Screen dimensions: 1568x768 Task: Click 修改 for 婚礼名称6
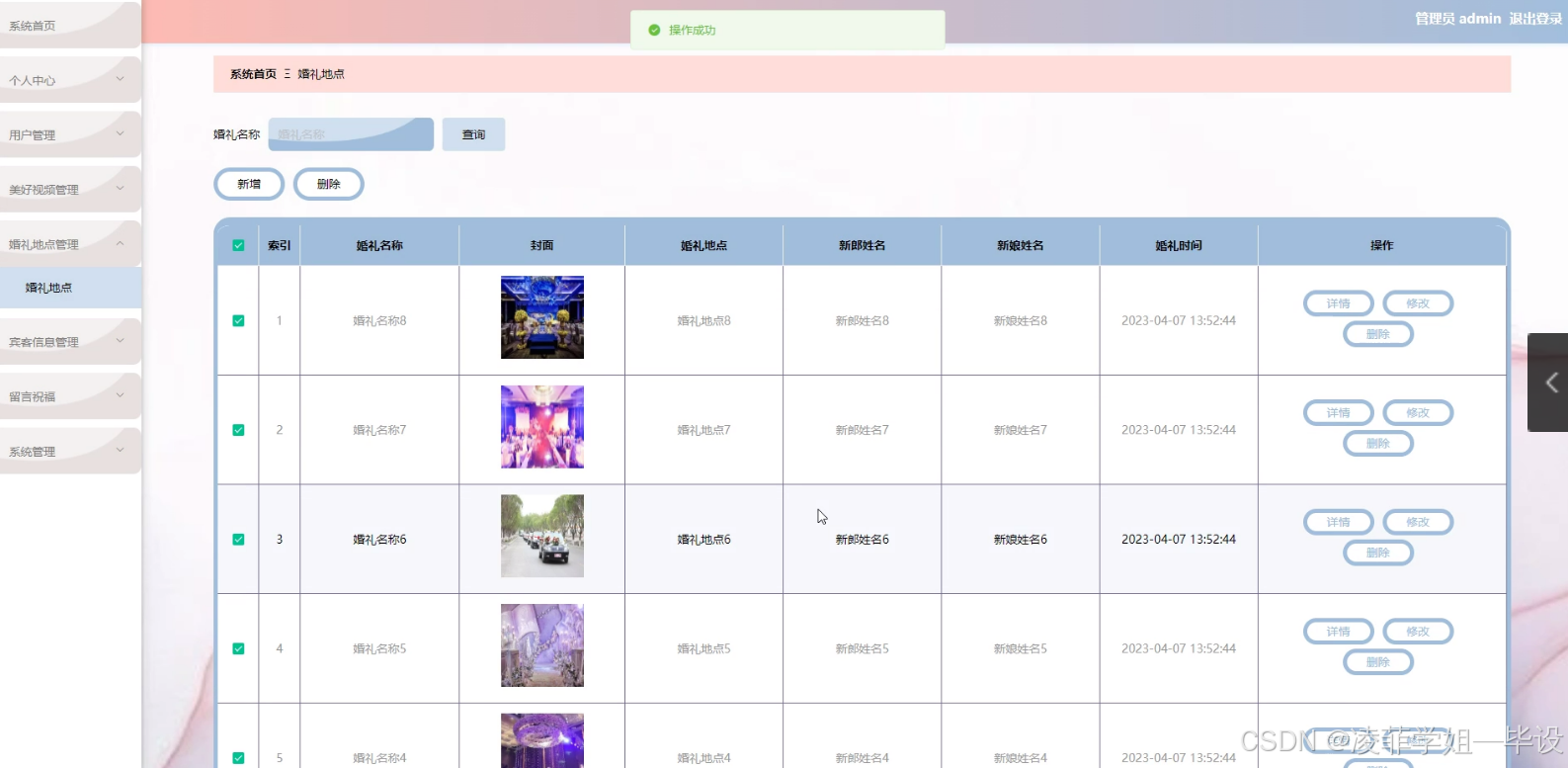pos(1418,522)
